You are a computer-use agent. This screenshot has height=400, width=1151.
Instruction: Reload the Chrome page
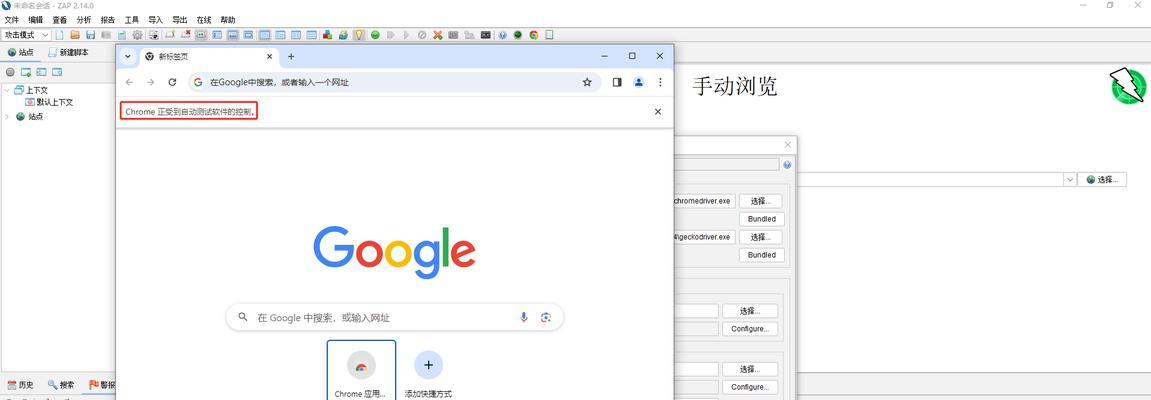(x=173, y=82)
